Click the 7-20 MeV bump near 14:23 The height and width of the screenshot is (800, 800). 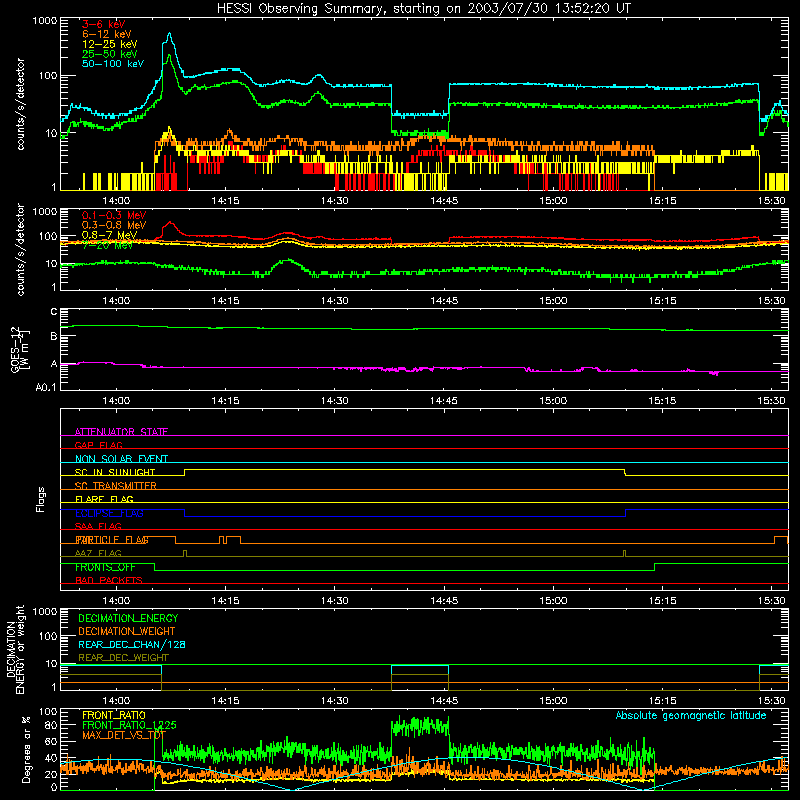288,261
